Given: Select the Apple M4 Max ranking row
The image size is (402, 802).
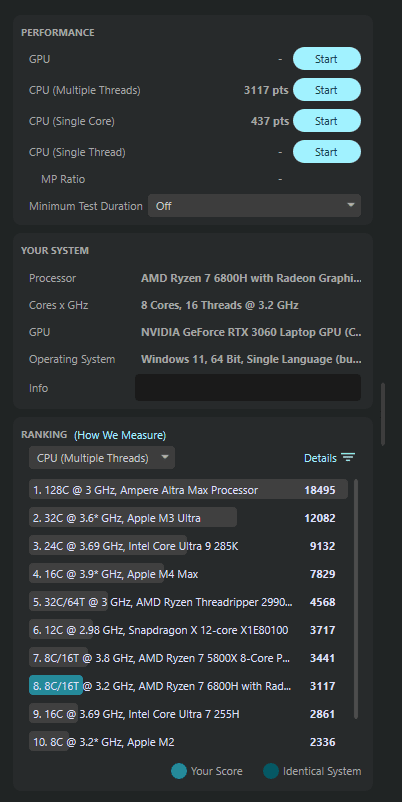Looking at the screenshot, I should (x=188, y=574).
